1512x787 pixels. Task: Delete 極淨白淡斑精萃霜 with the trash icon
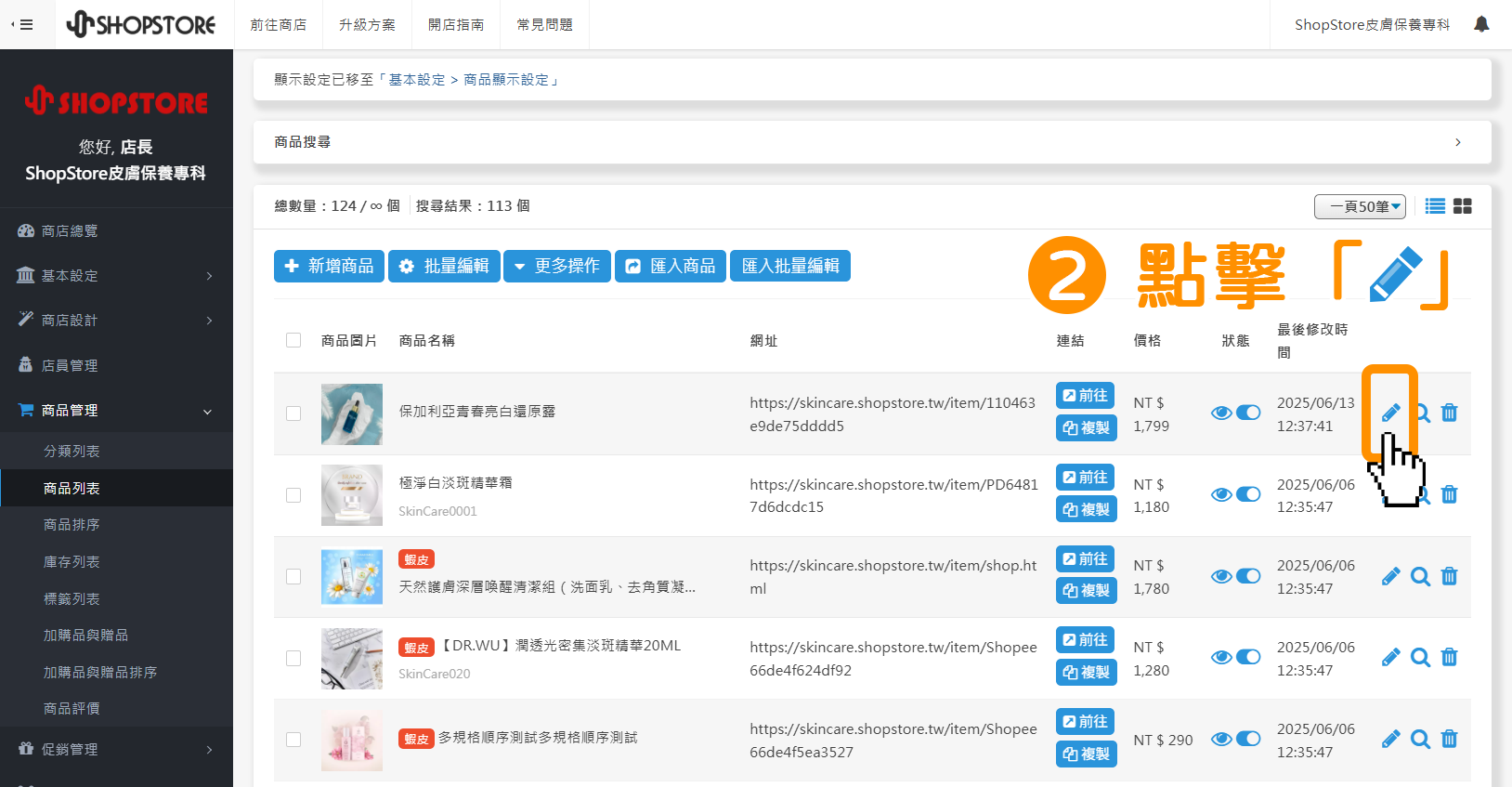1449,494
